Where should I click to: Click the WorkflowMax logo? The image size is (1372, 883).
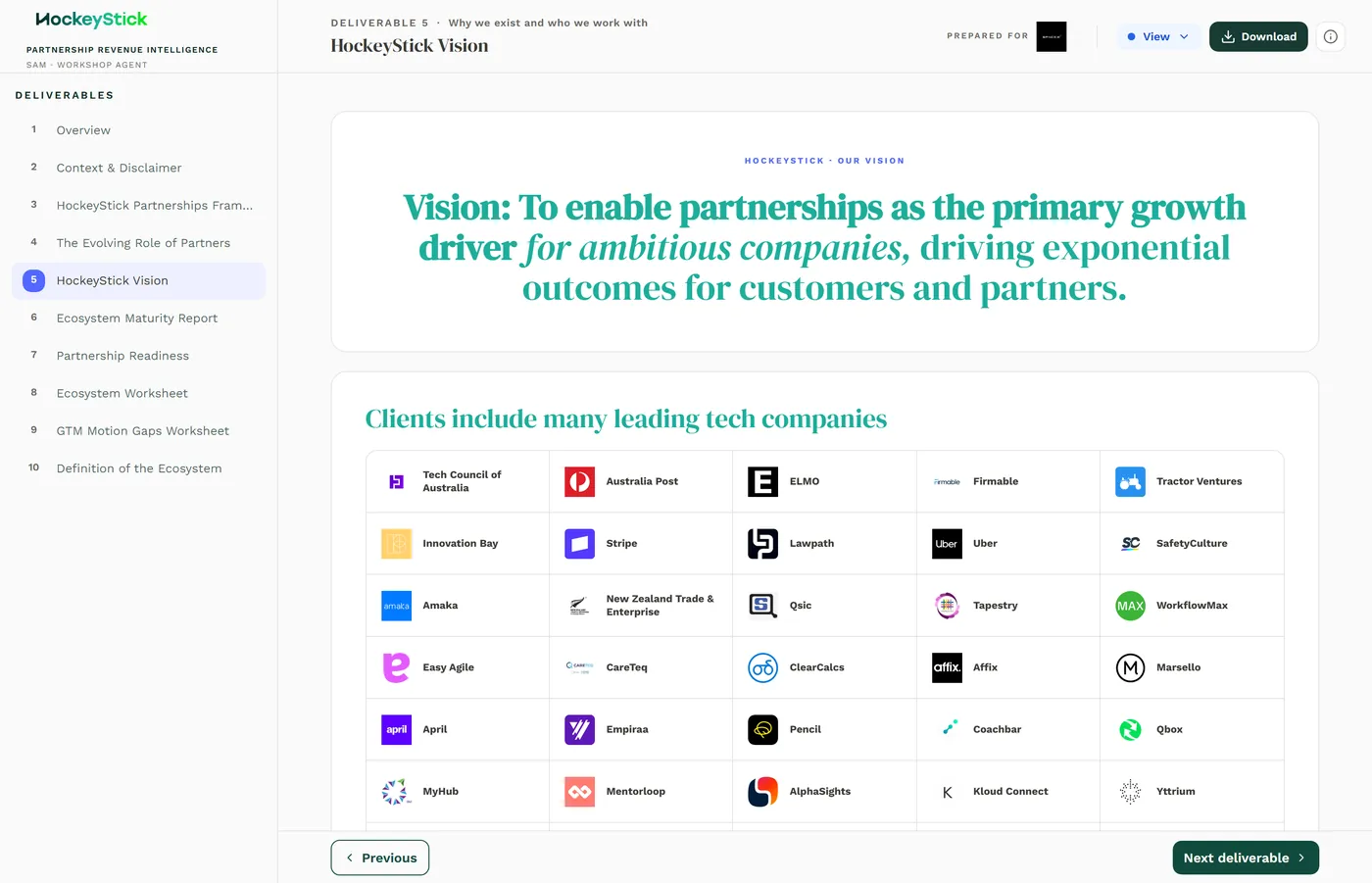coord(1130,606)
